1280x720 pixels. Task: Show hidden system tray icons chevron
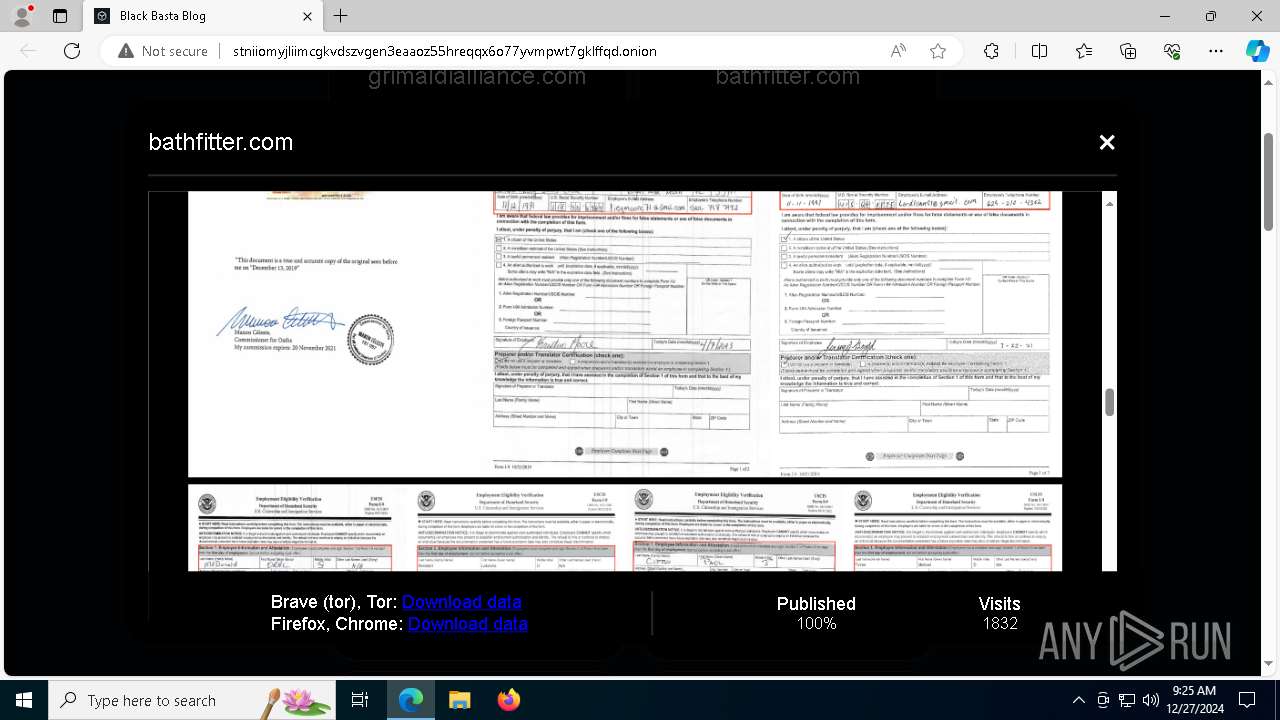click(1078, 700)
